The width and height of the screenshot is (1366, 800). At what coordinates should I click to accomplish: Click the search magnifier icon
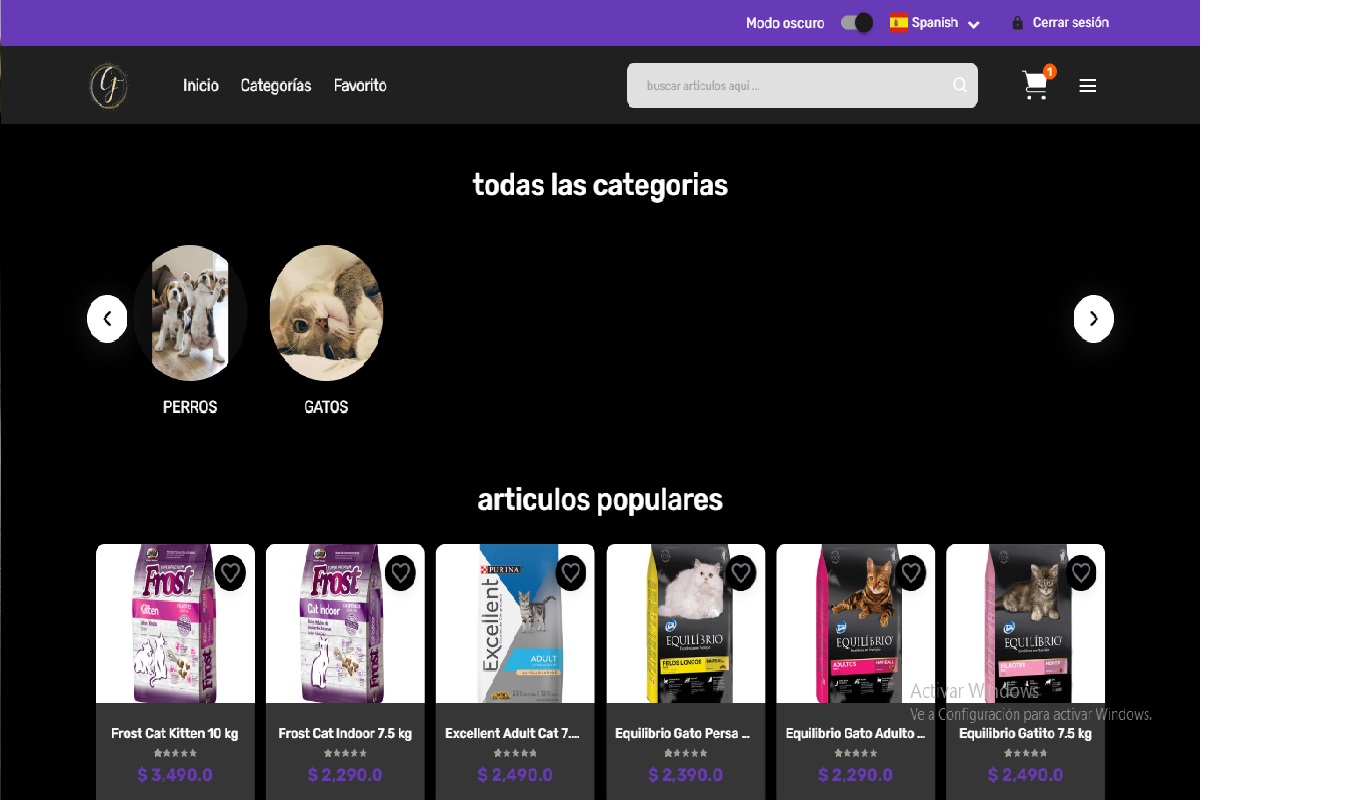coord(960,85)
